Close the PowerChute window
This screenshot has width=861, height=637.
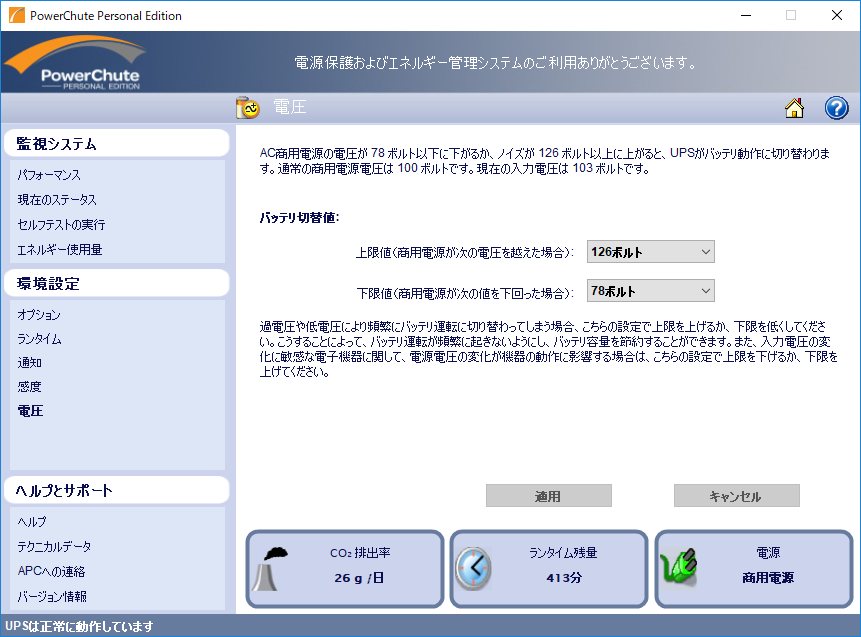pyautogui.click(x=837, y=15)
